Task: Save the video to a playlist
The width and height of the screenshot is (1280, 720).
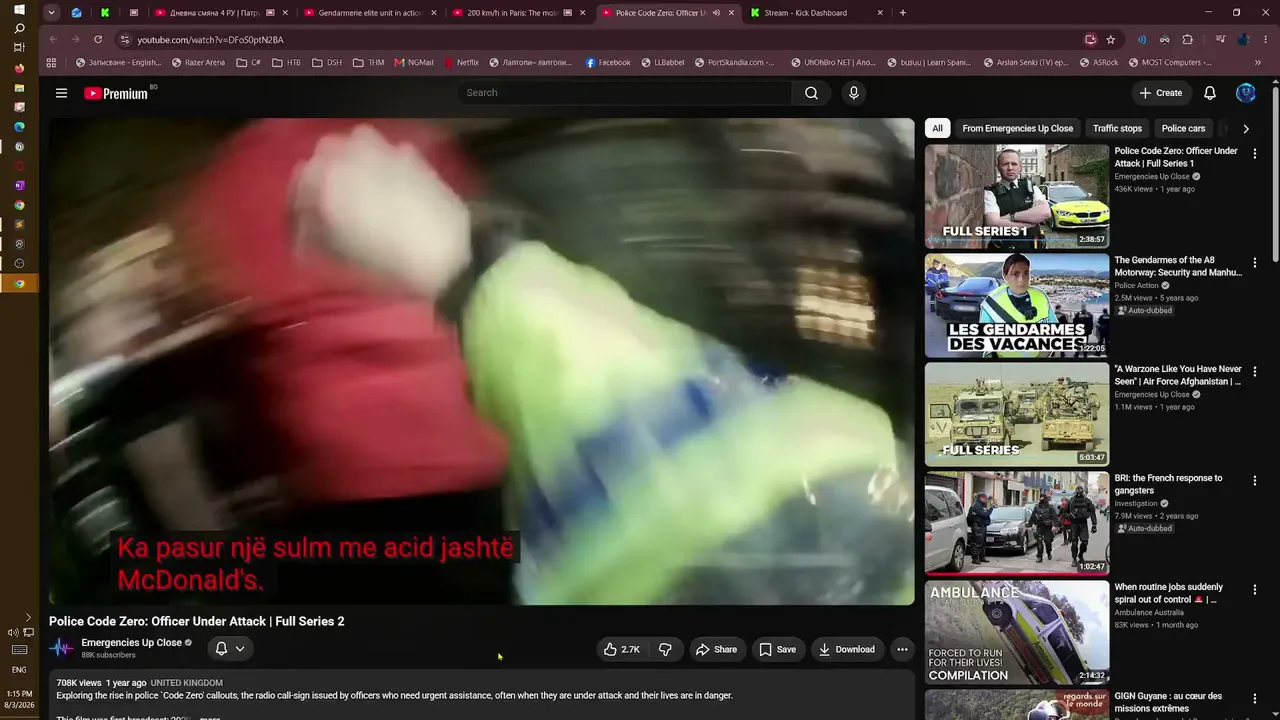Action: [x=777, y=649]
